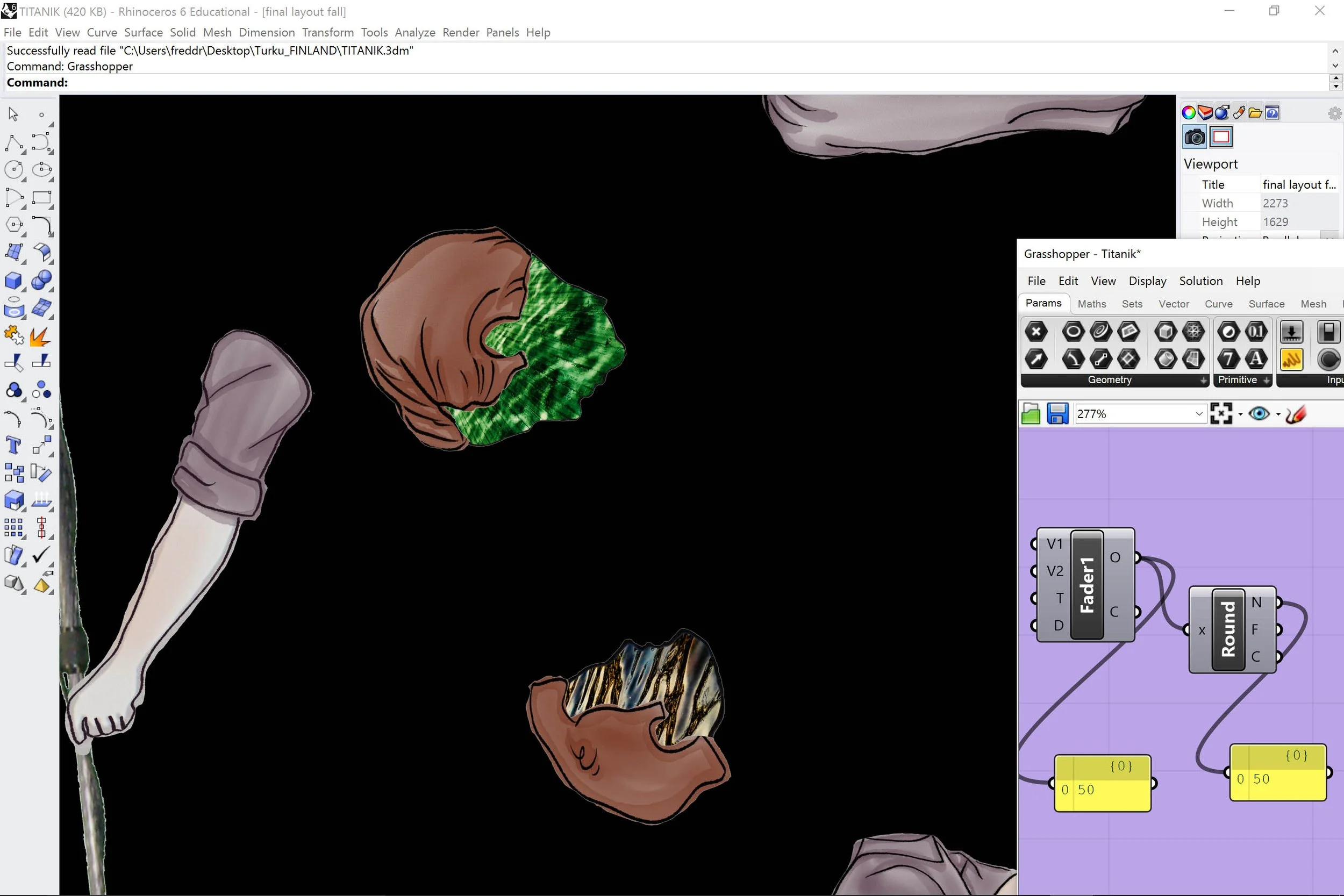Toggle the Grasshopper preview eye icon
Screen dimensions: 1344x896
click(1259, 413)
